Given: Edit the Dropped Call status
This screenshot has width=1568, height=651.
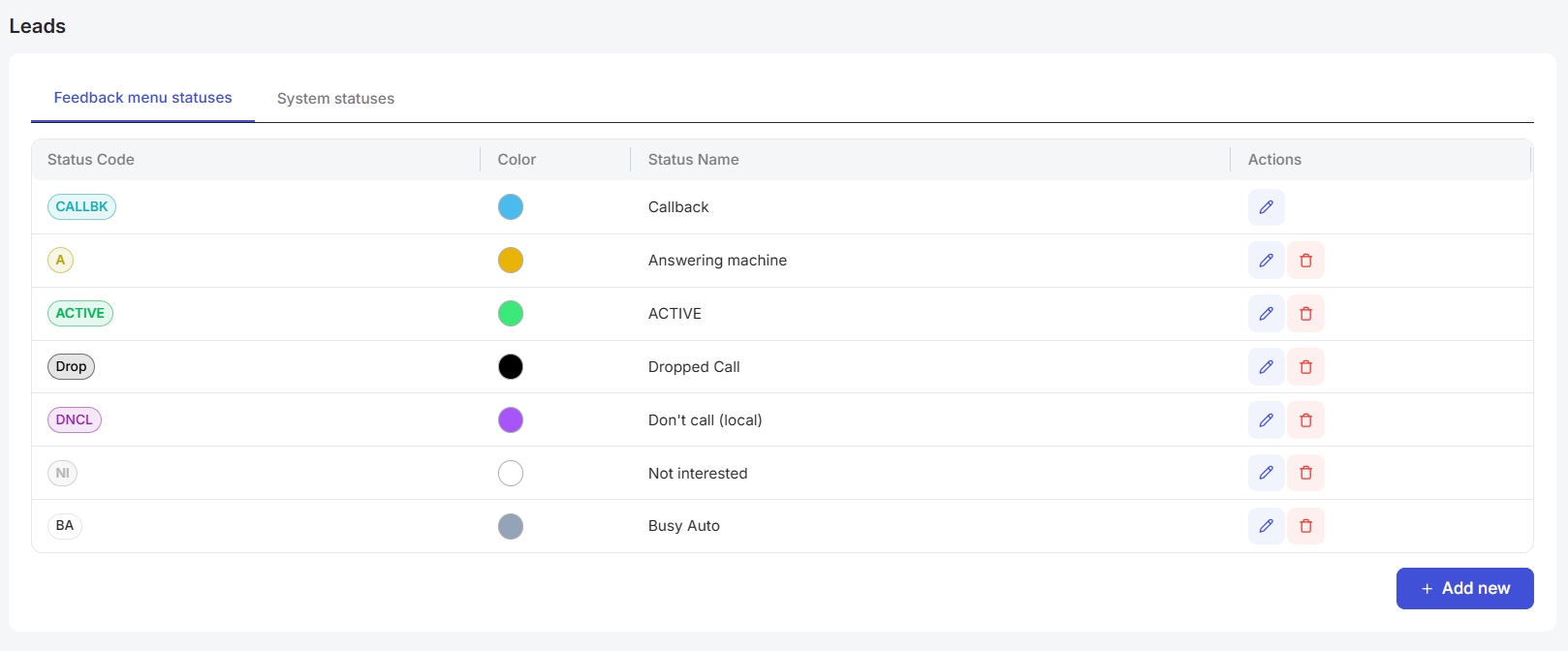Looking at the screenshot, I should coord(1266,367).
